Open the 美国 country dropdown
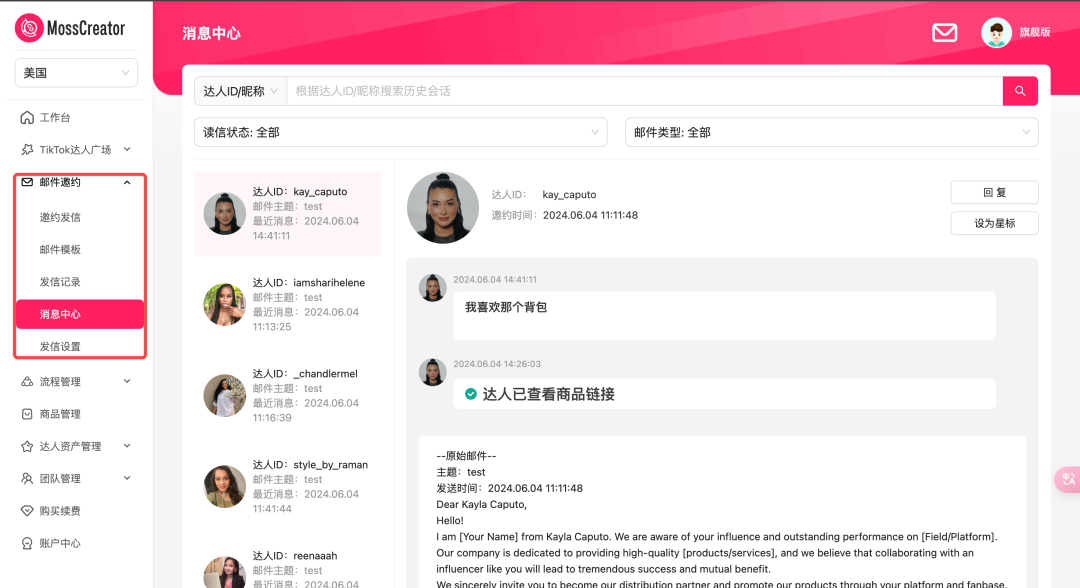 click(x=77, y=73)
